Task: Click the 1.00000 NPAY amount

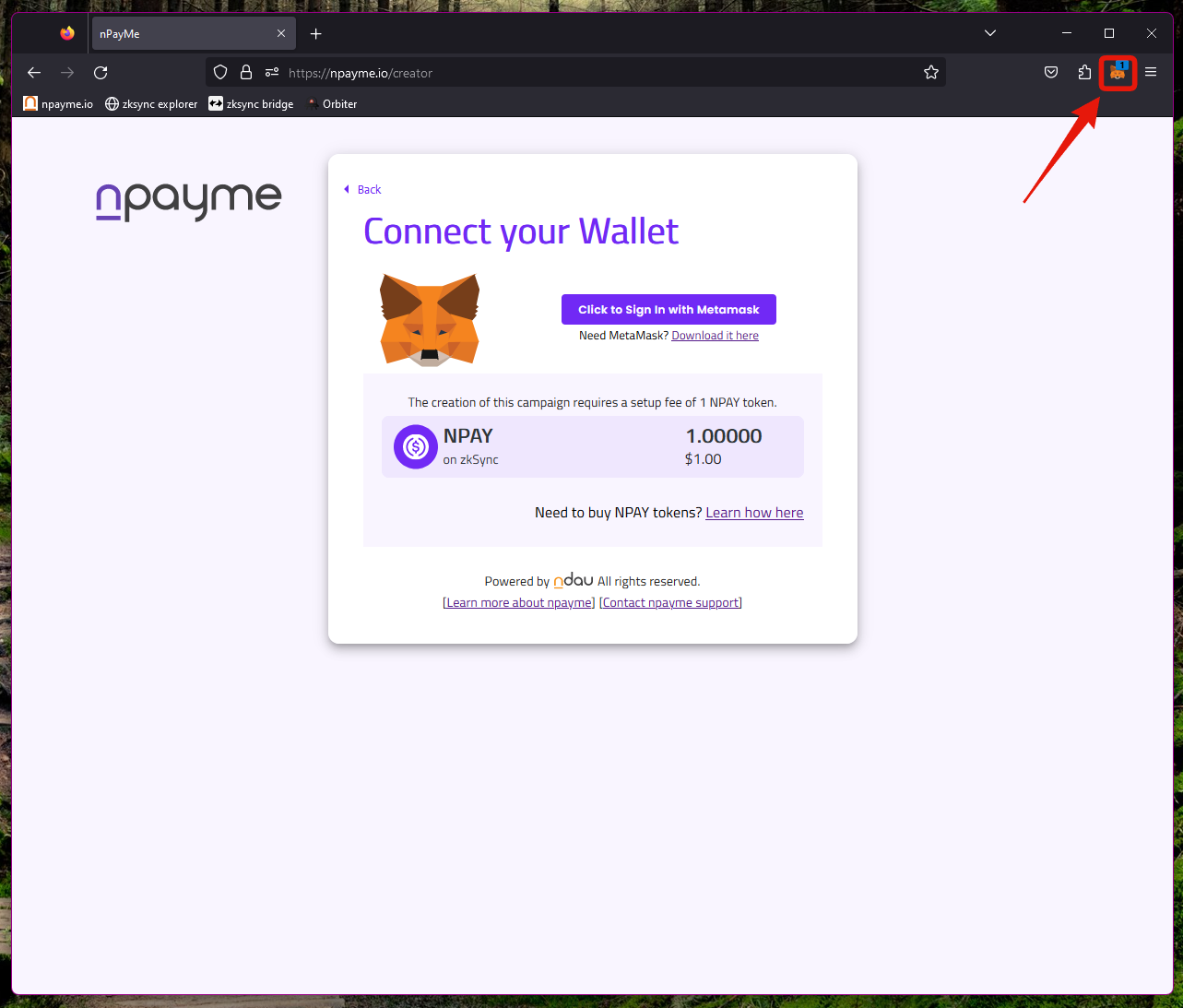Action: pos(724,436)
